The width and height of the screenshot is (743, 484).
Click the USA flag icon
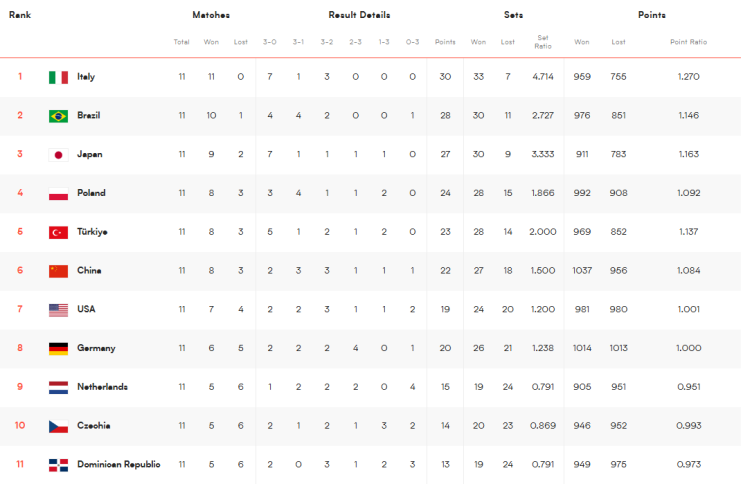point(58,310)
